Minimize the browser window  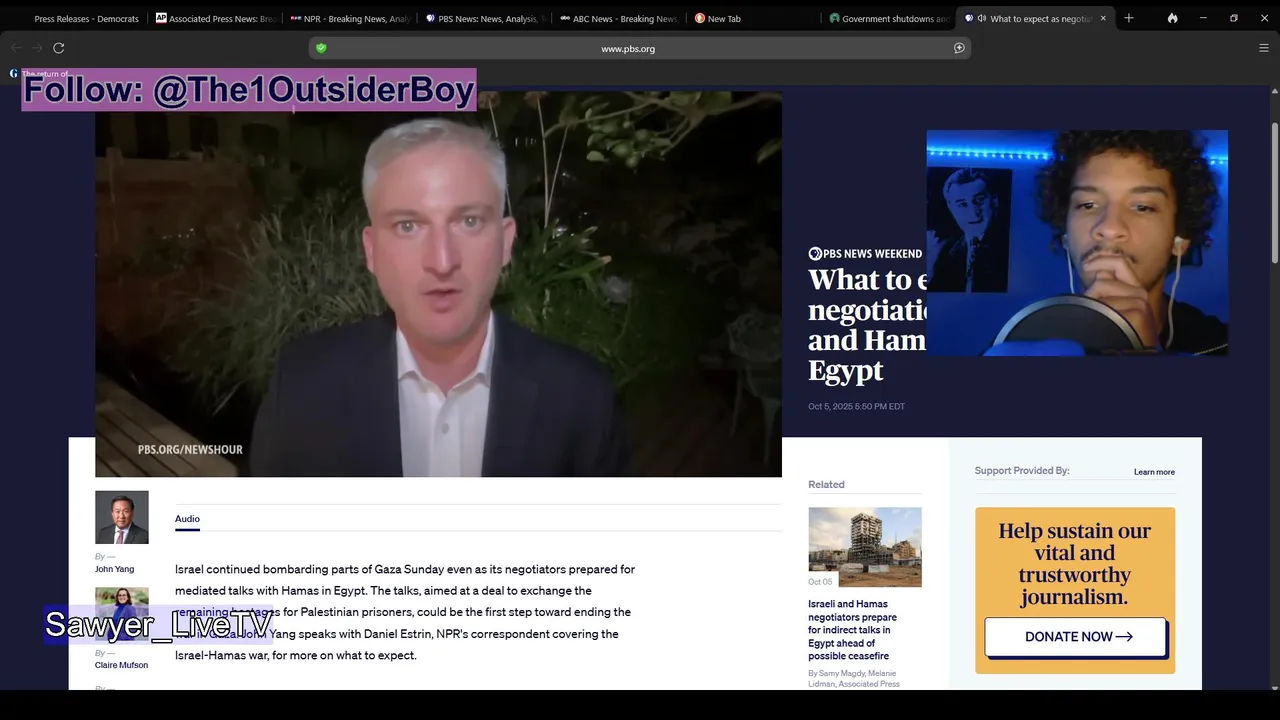(x=1203, y=18)
